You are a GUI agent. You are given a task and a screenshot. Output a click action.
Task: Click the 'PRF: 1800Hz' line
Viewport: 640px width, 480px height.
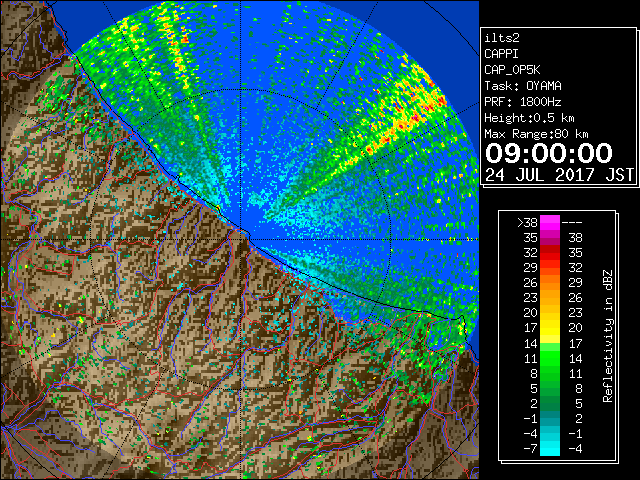523,102
